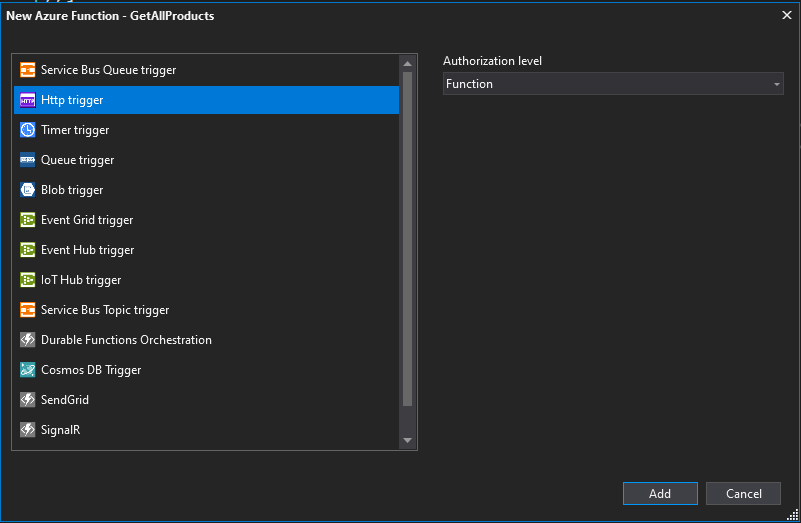801x523 pixels.
Task: Click the IoT Hub trigger icon
Action: [28, 280]
